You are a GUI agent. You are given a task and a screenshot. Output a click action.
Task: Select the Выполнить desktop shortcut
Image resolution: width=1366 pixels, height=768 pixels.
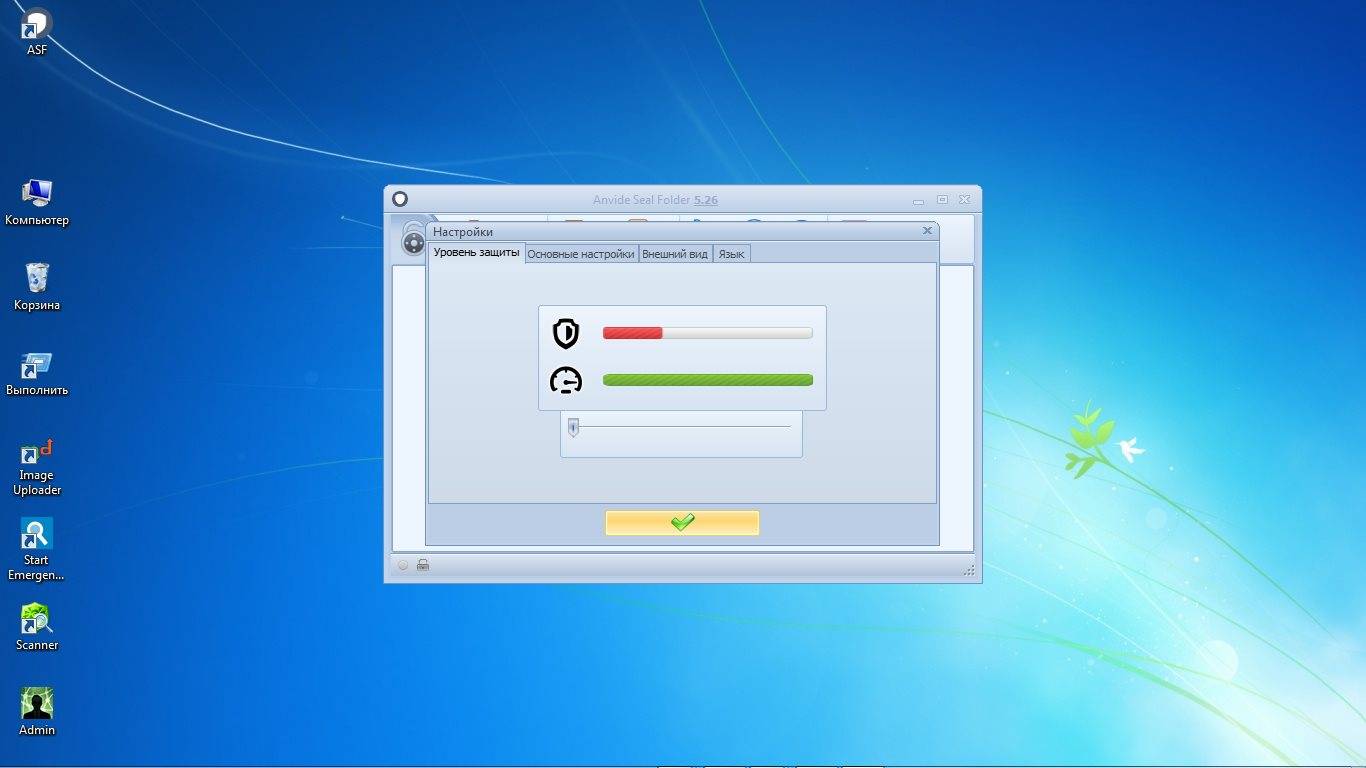37,372
